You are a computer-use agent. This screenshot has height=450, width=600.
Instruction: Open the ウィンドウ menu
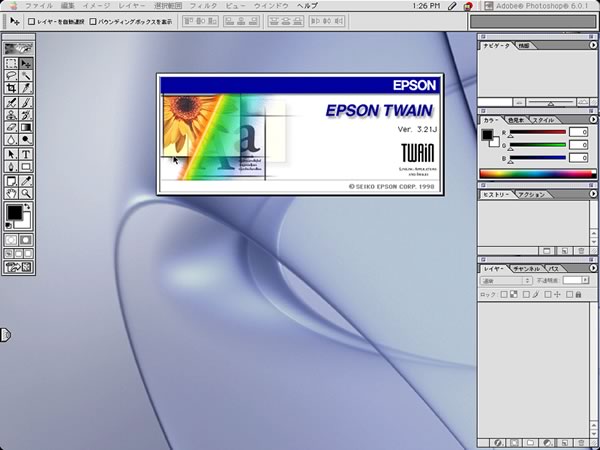[271, 6]
